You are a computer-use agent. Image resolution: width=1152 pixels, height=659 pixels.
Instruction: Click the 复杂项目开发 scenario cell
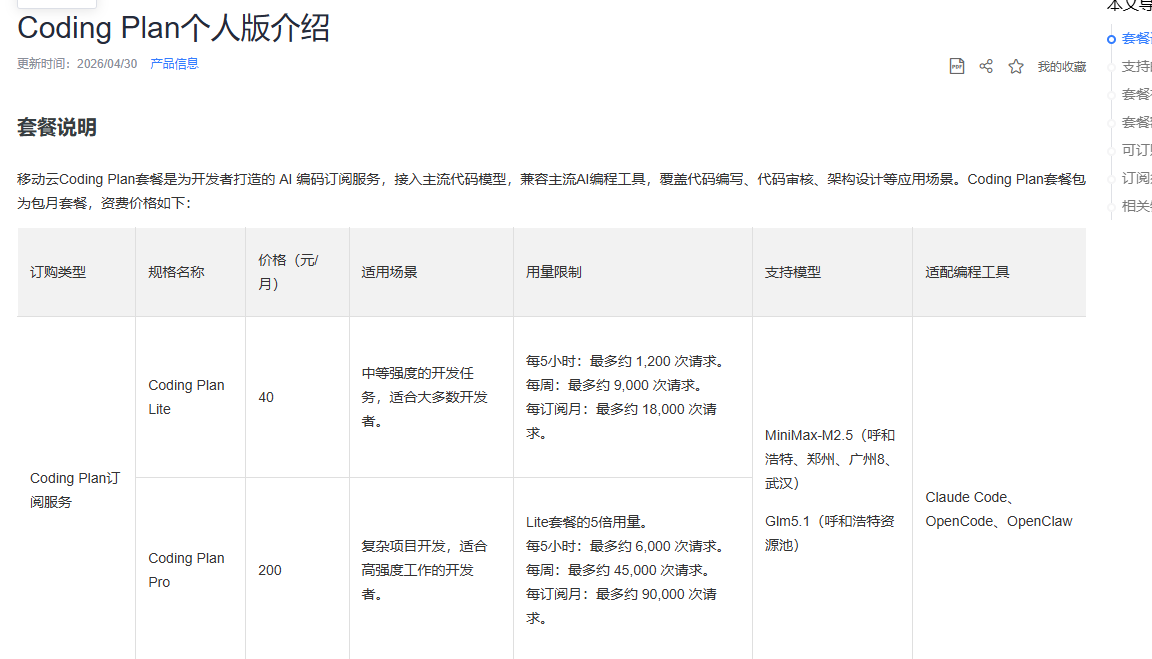pyautogui.click(x=431, y=570)
